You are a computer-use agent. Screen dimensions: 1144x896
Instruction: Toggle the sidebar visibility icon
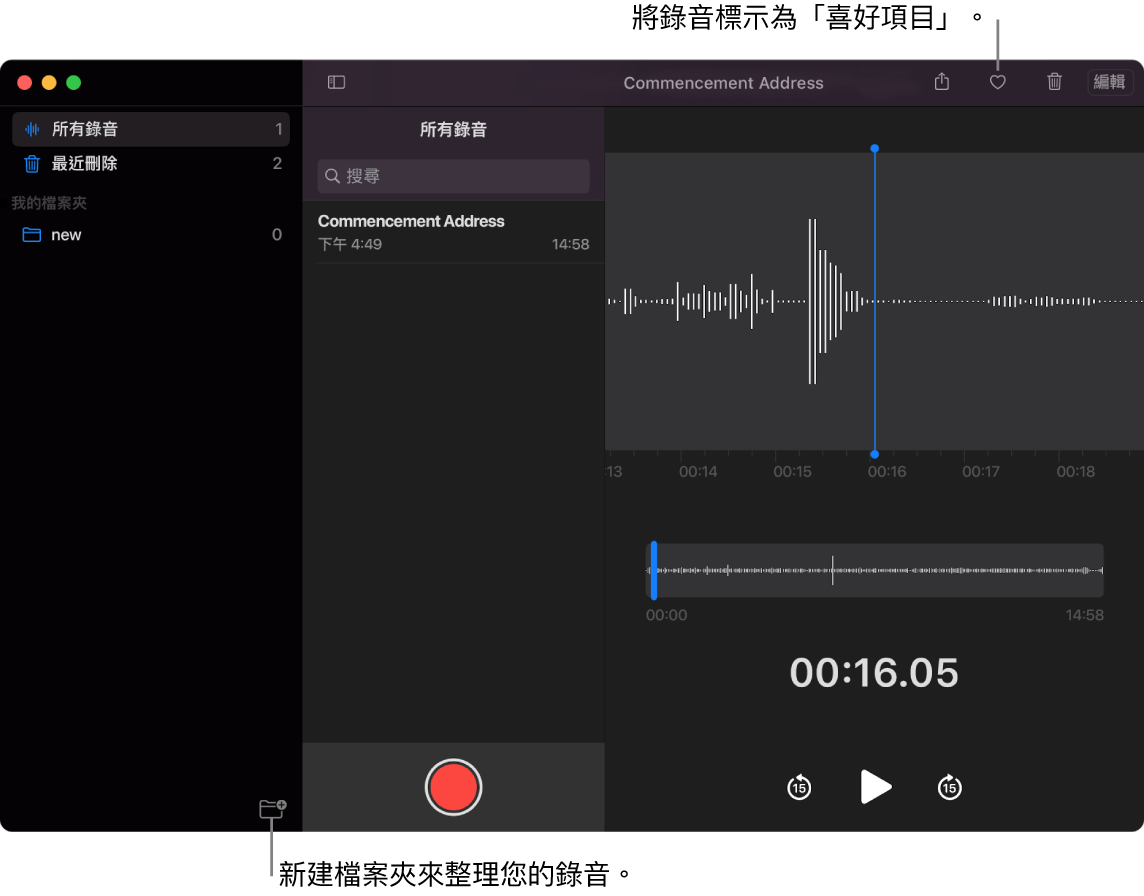(335, 82)
